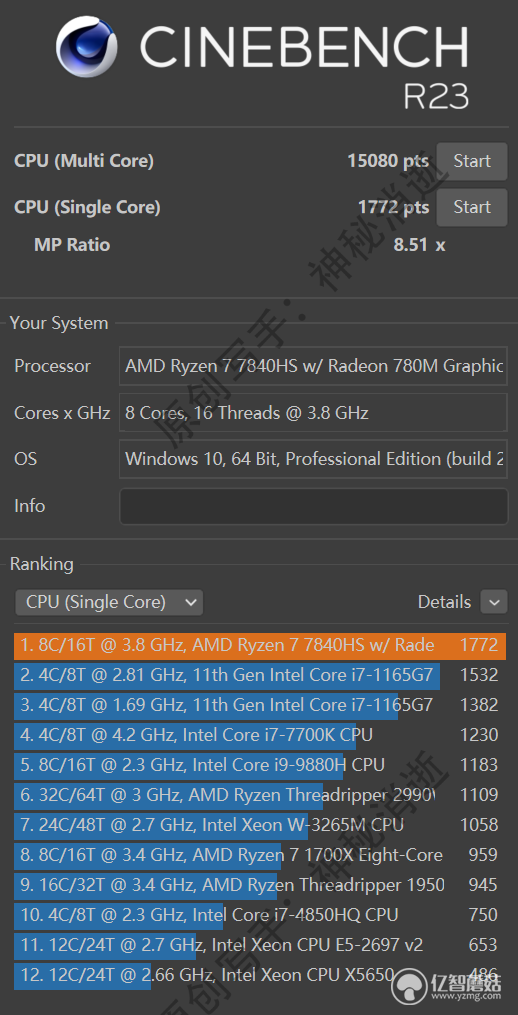Image resolution: width=518 pixels, height=1015 pixels.
Task: Click the Processor name field
Action: [313, 366]
